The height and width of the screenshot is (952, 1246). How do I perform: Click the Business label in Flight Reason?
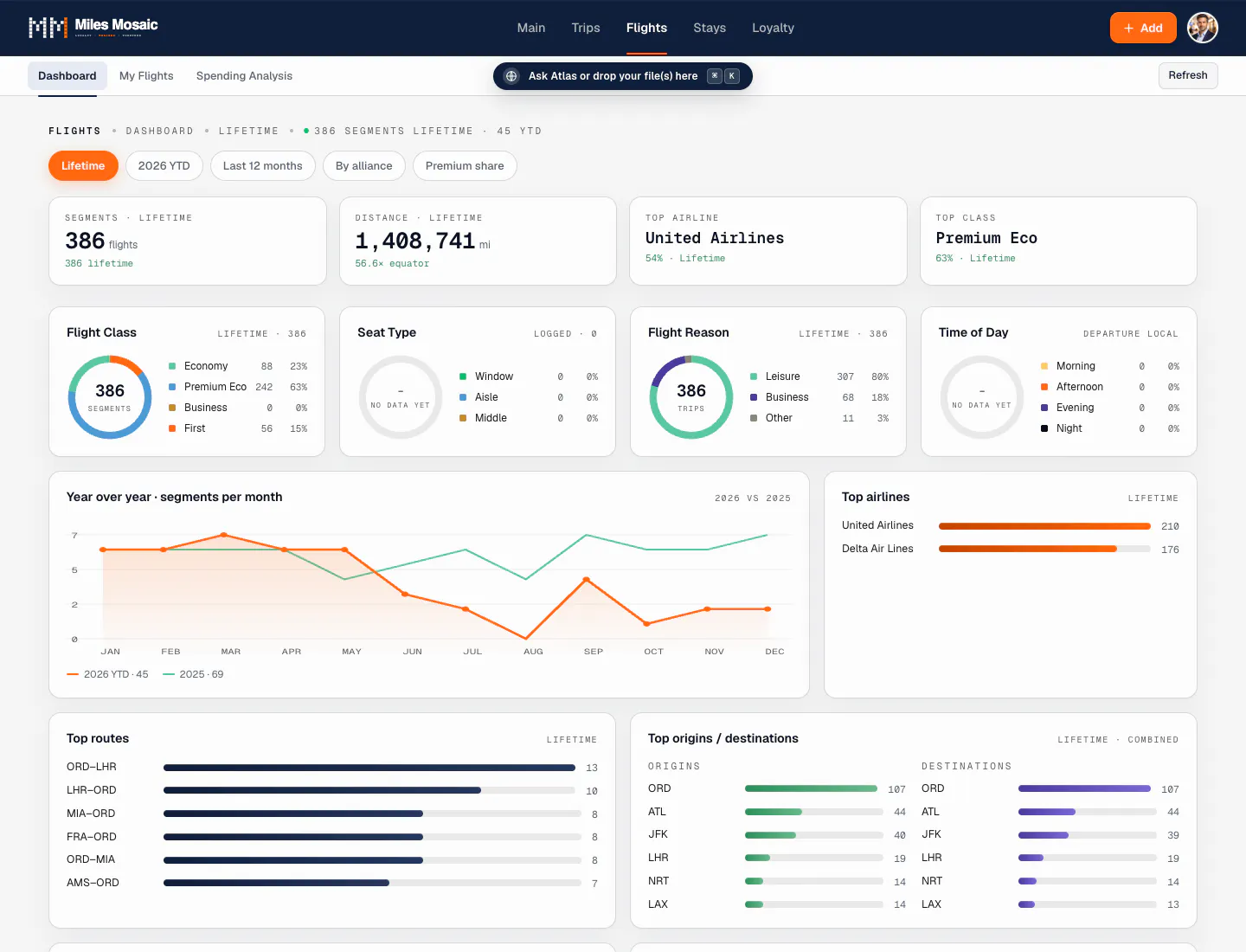[x=787, y=397]
